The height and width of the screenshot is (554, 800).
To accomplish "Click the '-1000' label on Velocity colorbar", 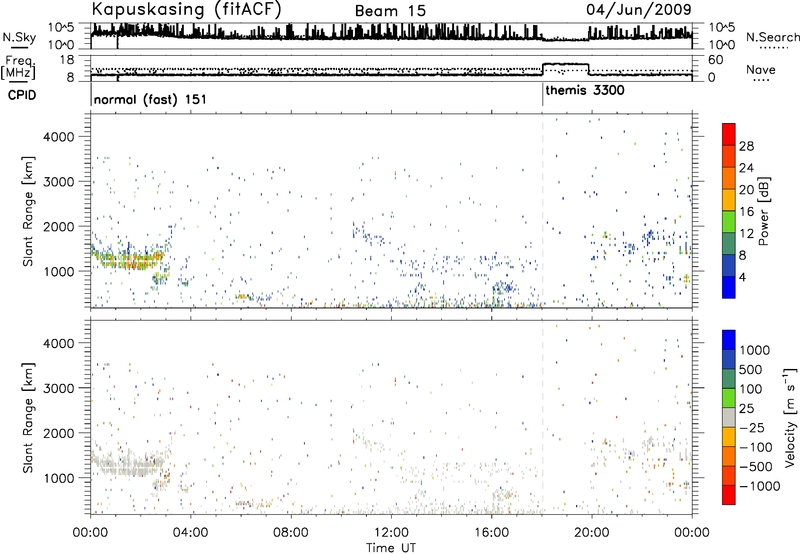I will point(759,486).
